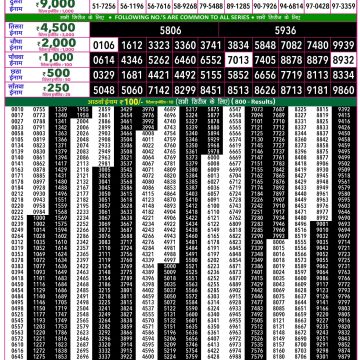Select number 5848 in ₹2,000 row
The image size is (360, 360).
265,45
